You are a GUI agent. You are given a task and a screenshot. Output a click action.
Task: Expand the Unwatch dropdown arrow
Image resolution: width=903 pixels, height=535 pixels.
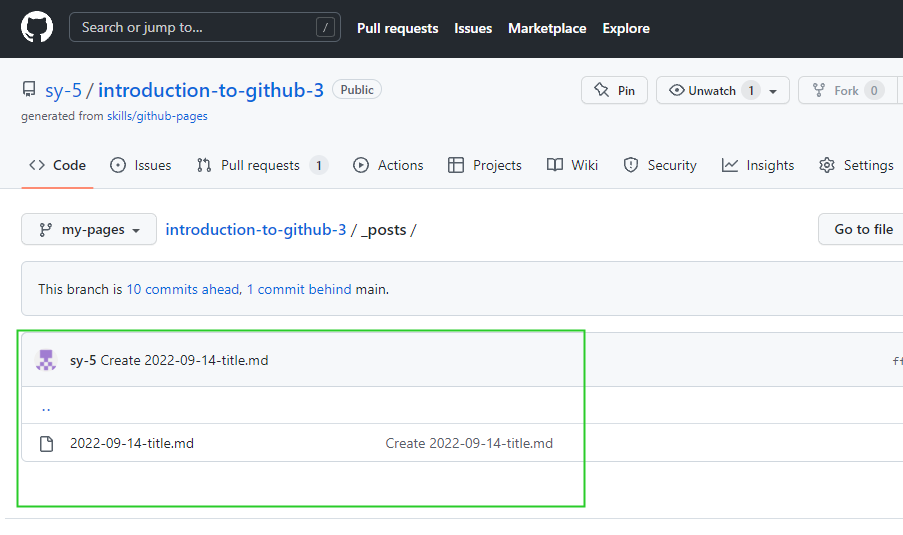773,91
